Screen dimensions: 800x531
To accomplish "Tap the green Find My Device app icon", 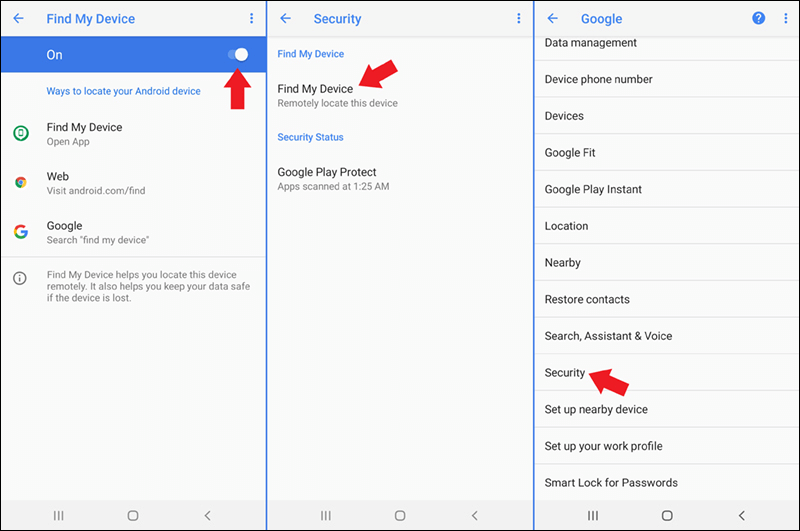I will click(20, 134).
